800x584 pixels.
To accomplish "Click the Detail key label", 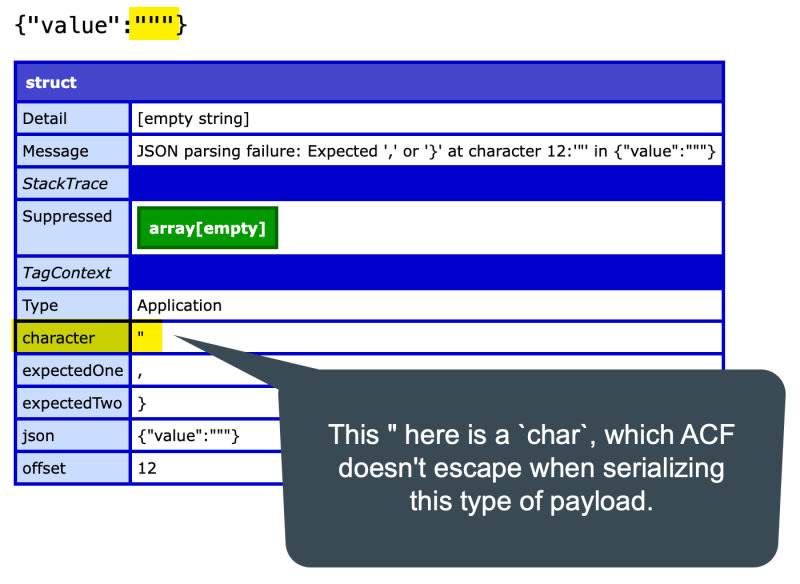I will pyautogui.click(x=45, y=119).
